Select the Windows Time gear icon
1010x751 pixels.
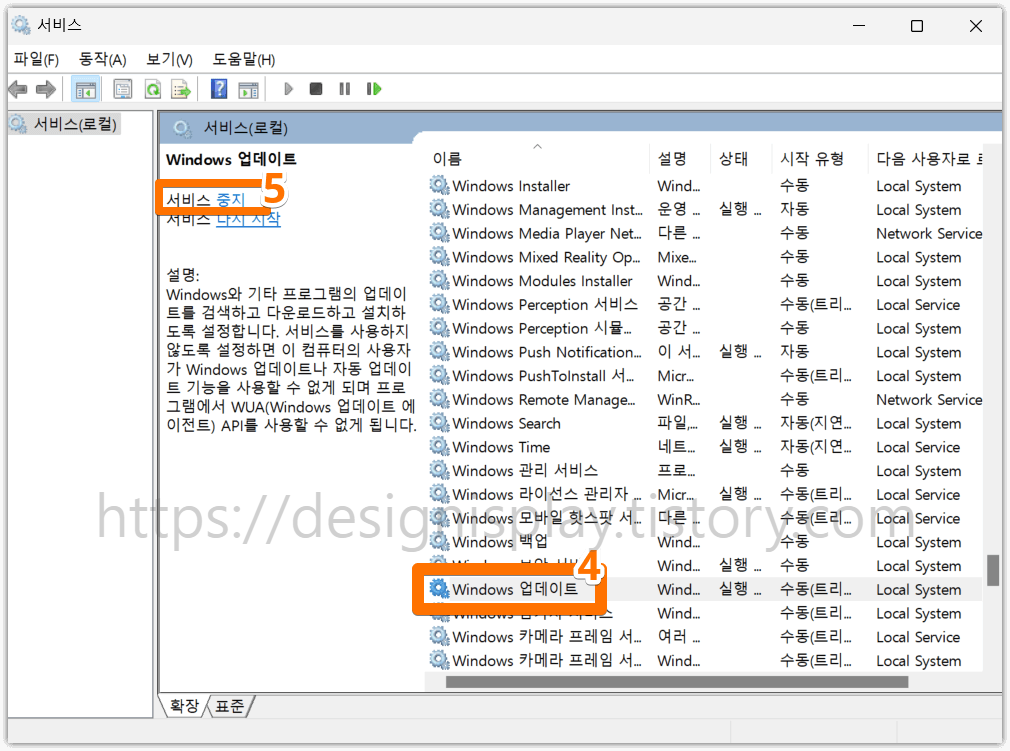(x=439, y=447)
